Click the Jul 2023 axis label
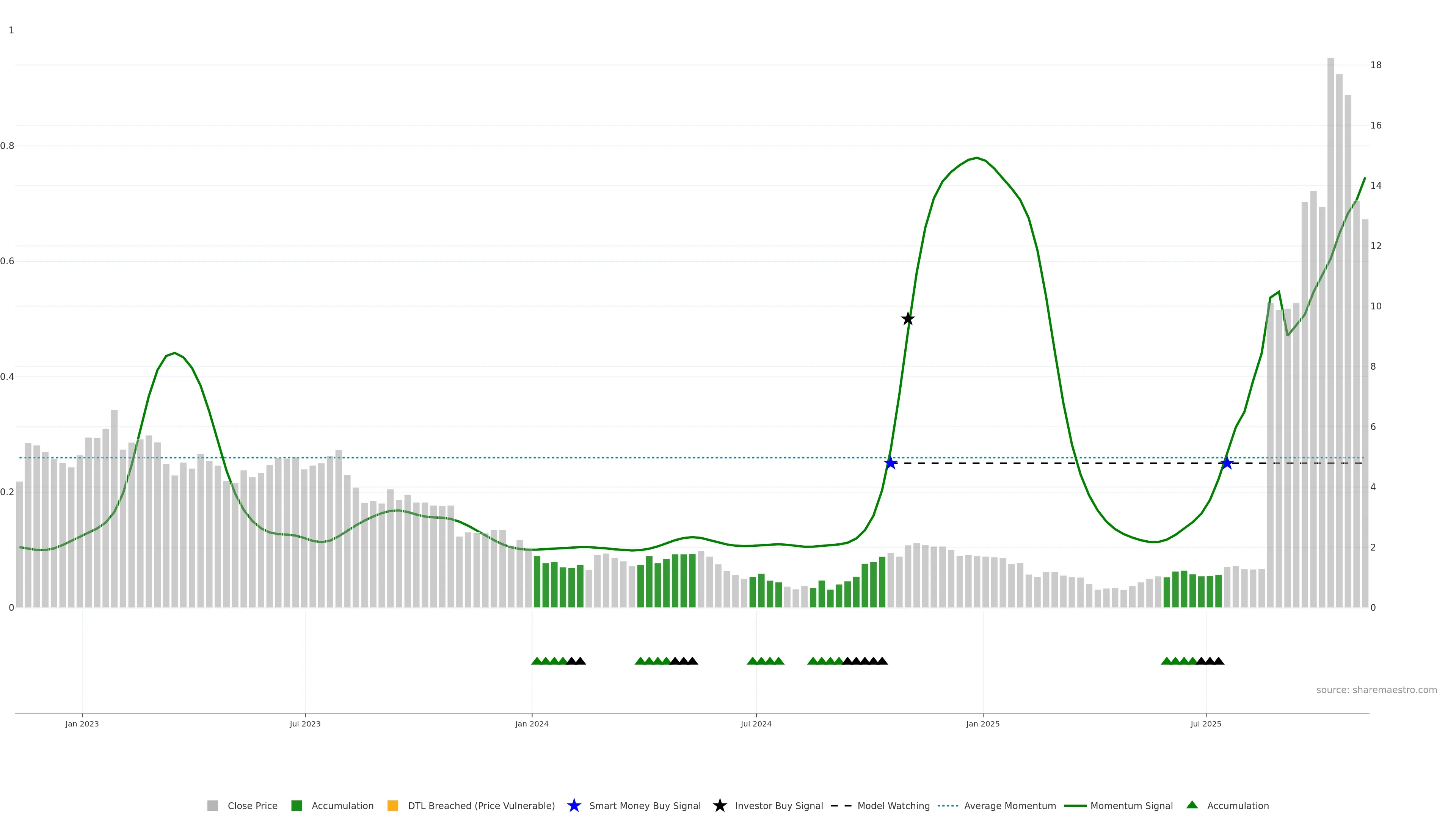 pyautogui.click(x=305, y=724)
